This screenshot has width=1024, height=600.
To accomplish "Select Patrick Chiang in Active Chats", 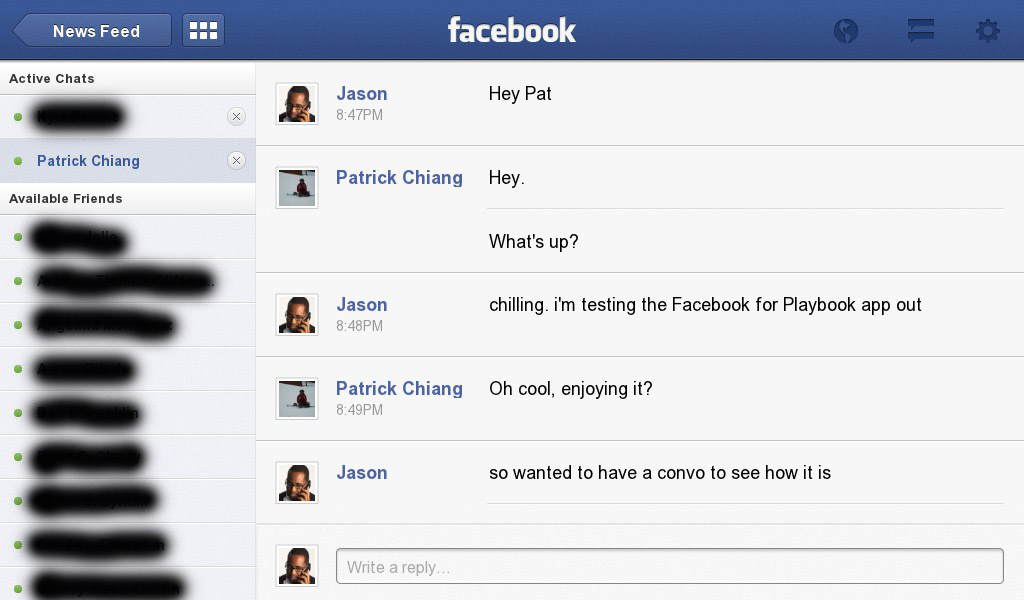I will (x=88, y=161).
